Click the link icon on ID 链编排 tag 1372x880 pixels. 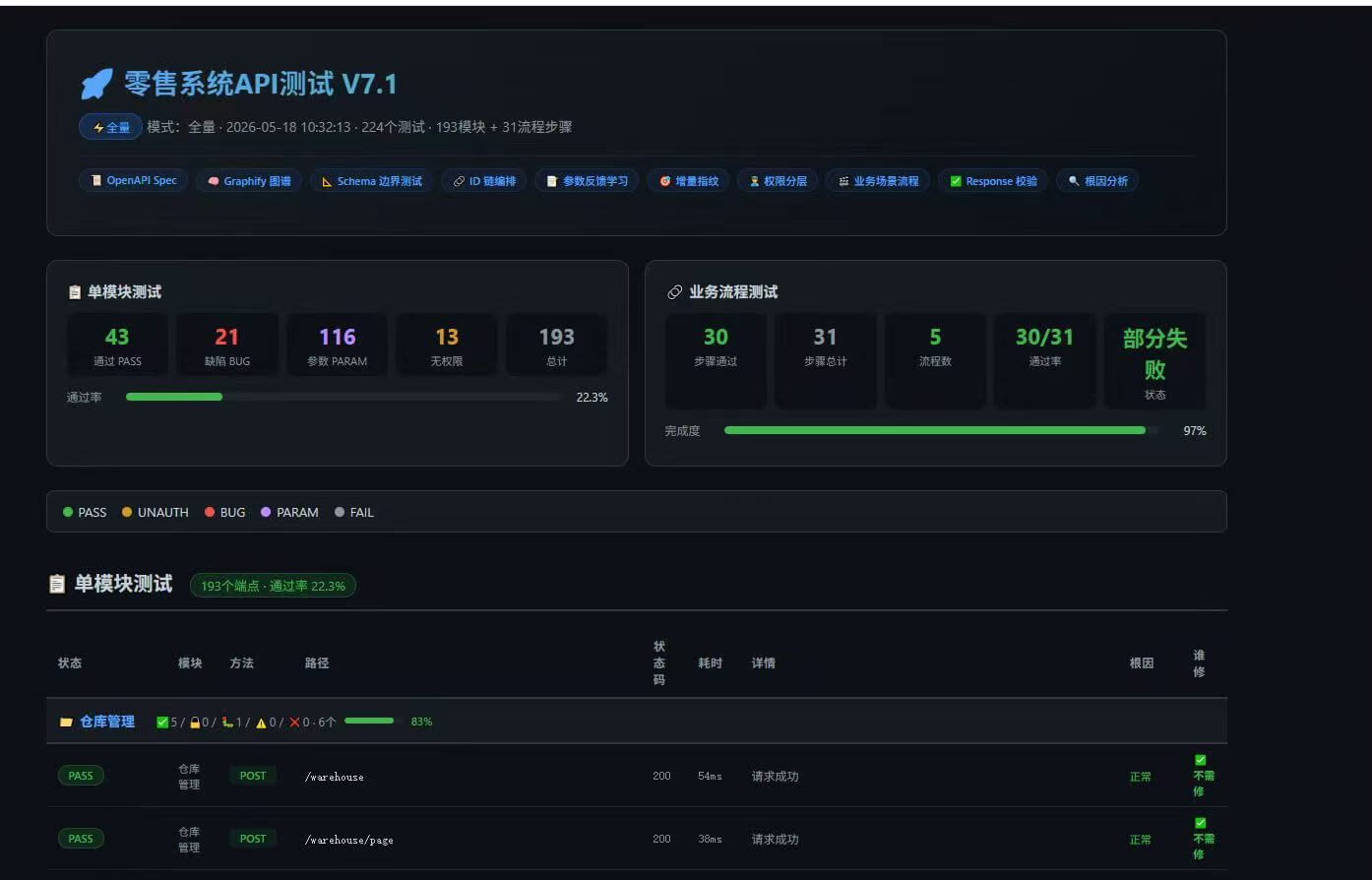coord(459,181)
